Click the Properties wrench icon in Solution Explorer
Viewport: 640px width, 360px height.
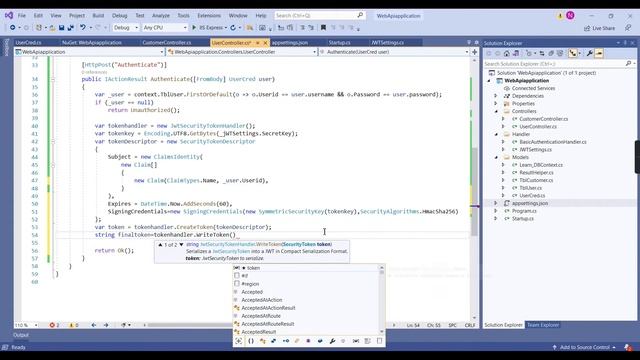point(590,53)
